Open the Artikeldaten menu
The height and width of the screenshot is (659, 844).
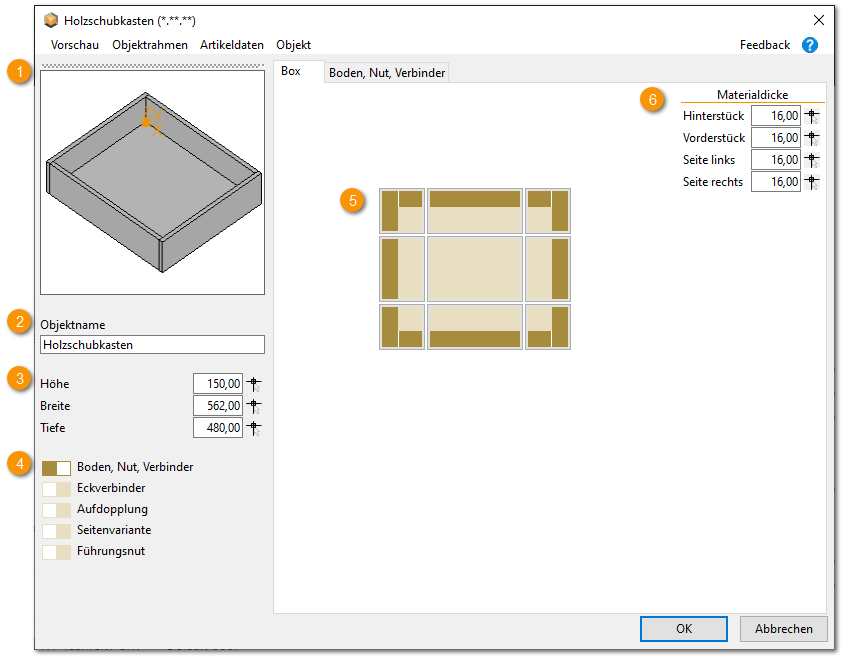point(232,45)
